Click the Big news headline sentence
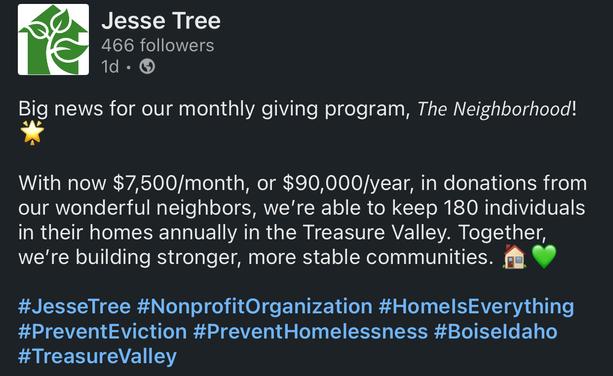The width and height of the screenshot is (613, 376). (297, 109)
